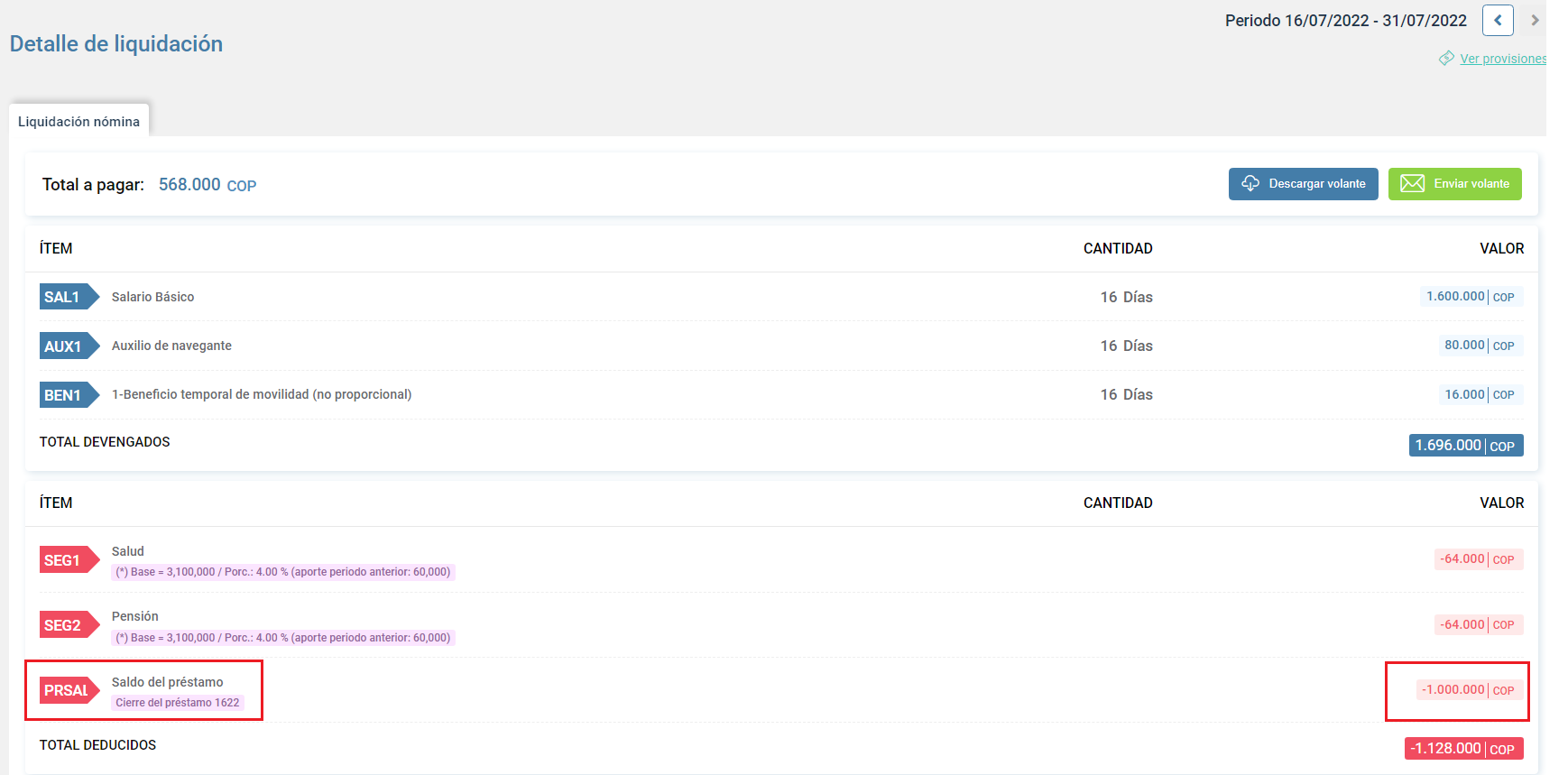
Task: Click the base note under Pensión
Action: [283, 638]
